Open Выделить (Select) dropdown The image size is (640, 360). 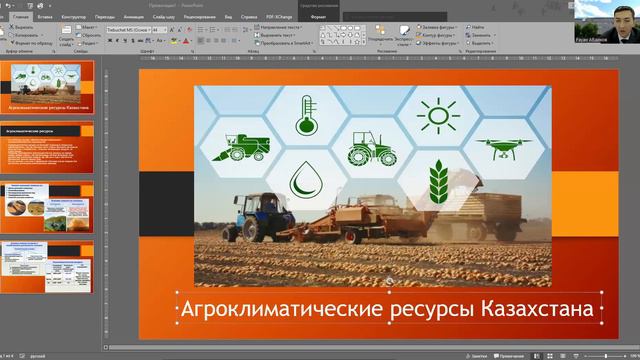480,43
